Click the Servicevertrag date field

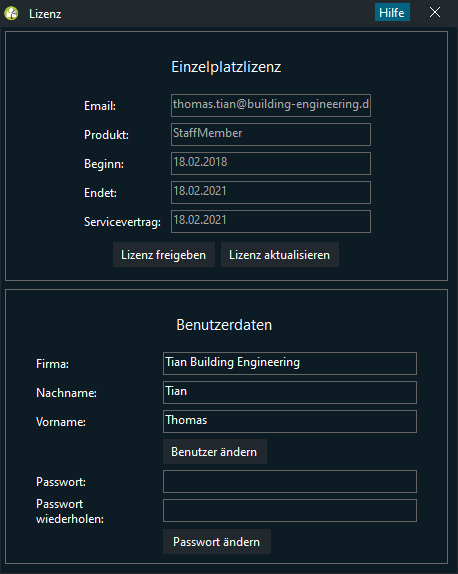(x=271, y=221)
